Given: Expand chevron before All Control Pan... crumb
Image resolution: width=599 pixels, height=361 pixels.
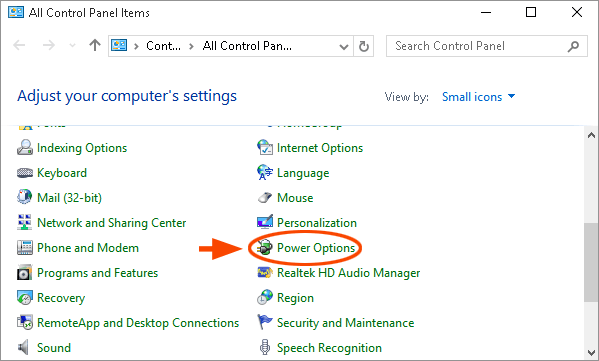Looking at the screenshot, I should click(191, 46).
